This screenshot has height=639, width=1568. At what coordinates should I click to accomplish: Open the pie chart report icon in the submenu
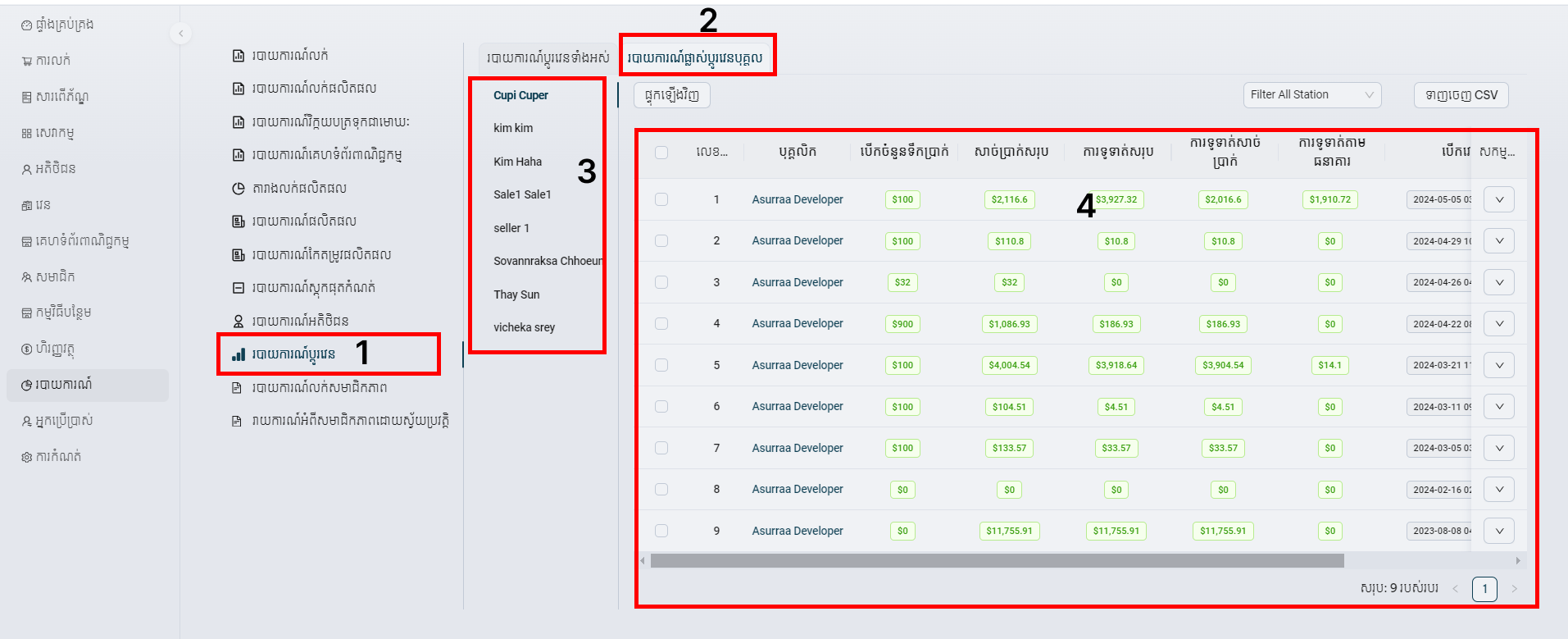tap(239, 189)
